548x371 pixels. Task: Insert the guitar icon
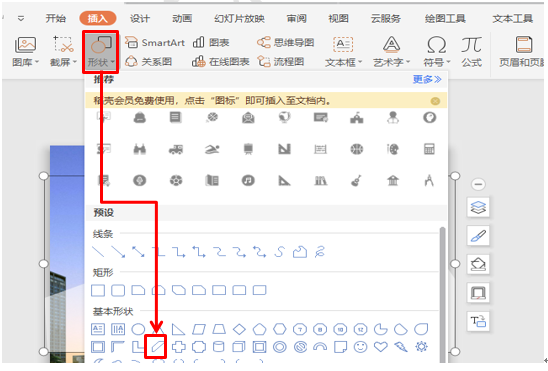click(x=356, y=181)
